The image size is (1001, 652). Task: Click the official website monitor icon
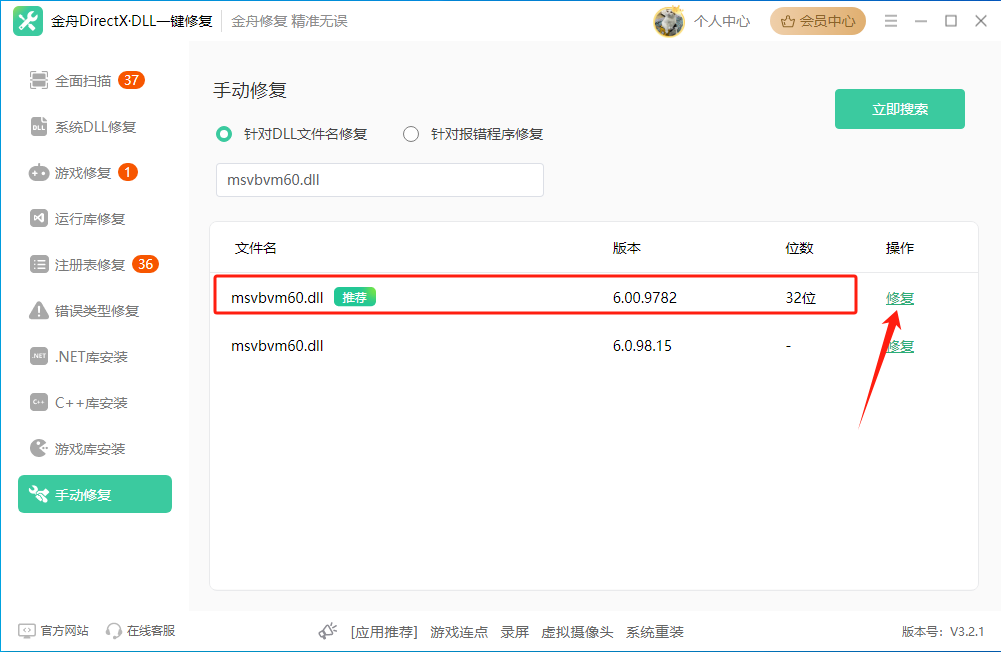click(27, 631)
